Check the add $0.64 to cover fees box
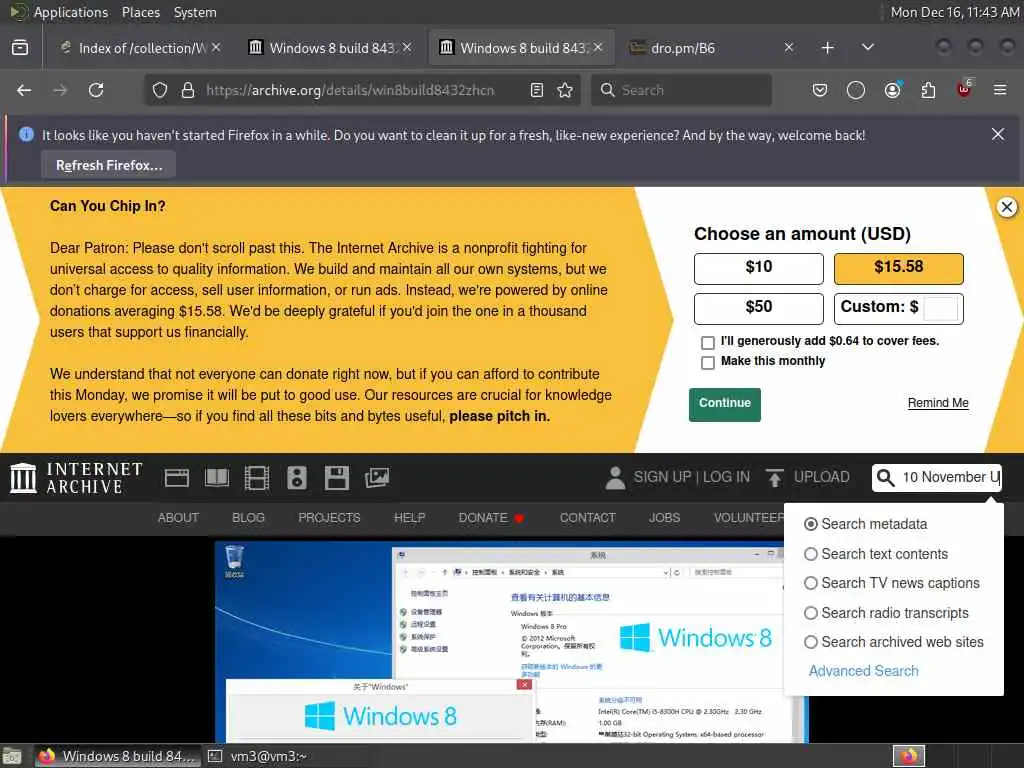The height and width of the screenshot is (768, 1024). [707, 342]
